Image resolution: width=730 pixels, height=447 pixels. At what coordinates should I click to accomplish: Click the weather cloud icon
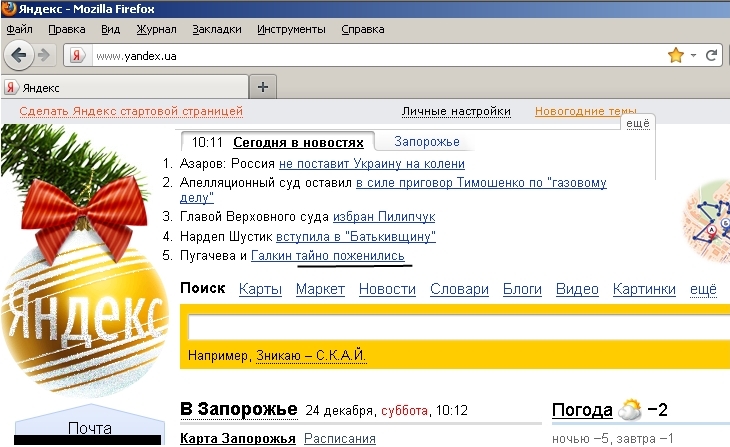630,410
